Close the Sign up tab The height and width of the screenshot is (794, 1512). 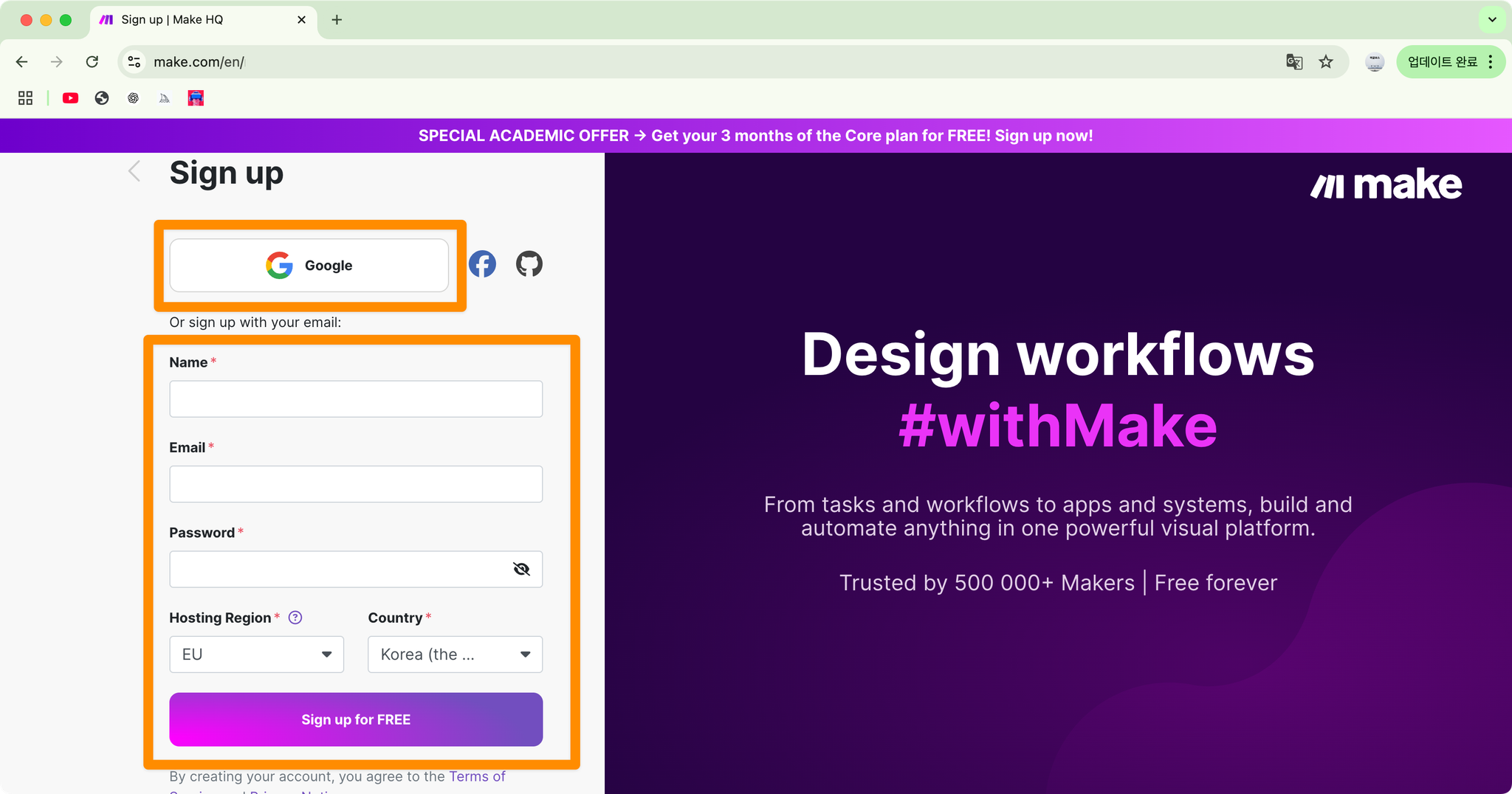click(301, 20)
